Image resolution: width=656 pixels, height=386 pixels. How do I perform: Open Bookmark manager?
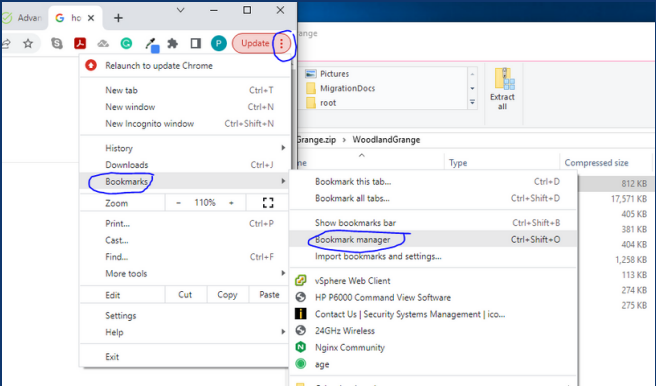point(433,240)
